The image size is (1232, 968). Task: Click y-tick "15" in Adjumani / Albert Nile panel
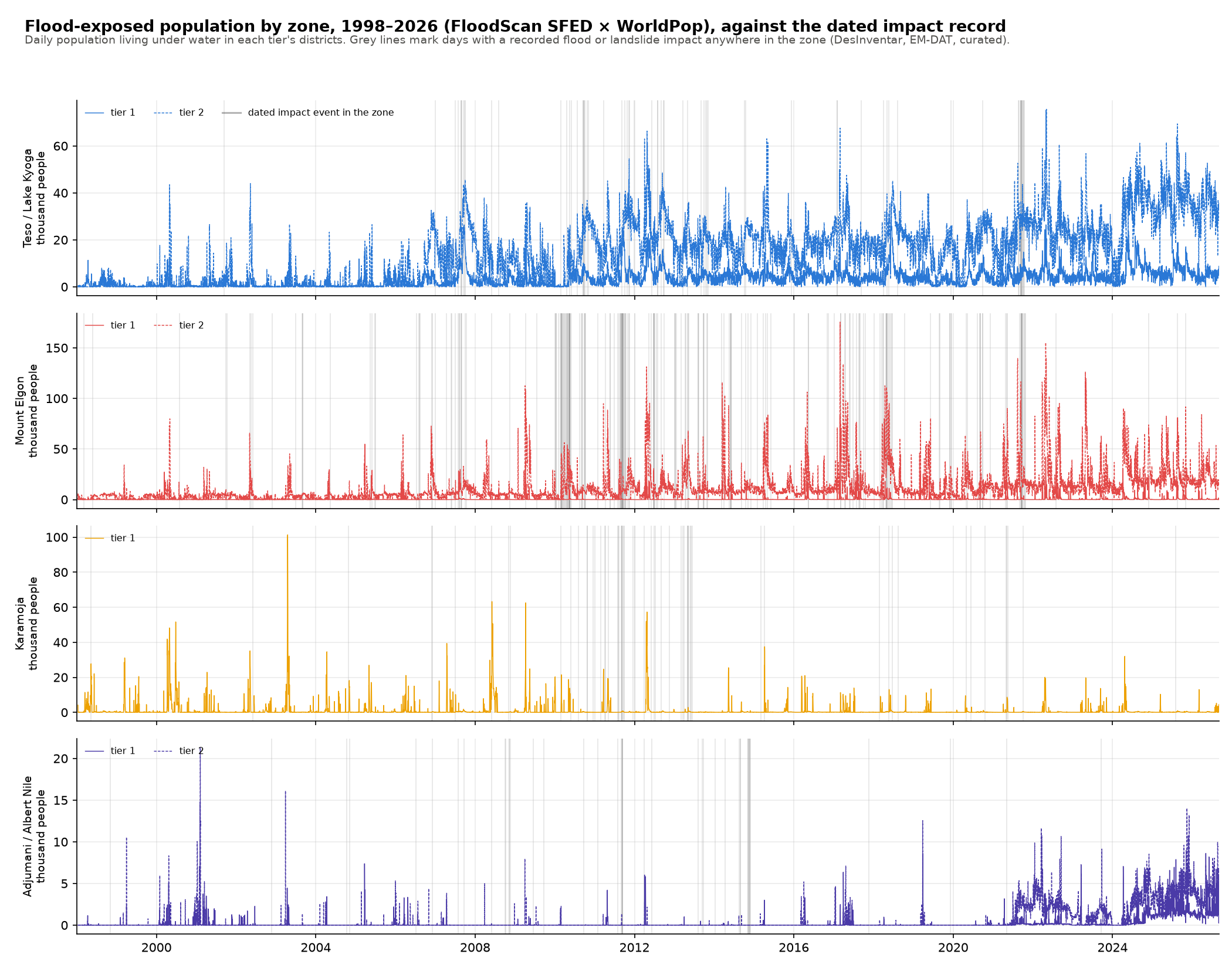[61, 801]
